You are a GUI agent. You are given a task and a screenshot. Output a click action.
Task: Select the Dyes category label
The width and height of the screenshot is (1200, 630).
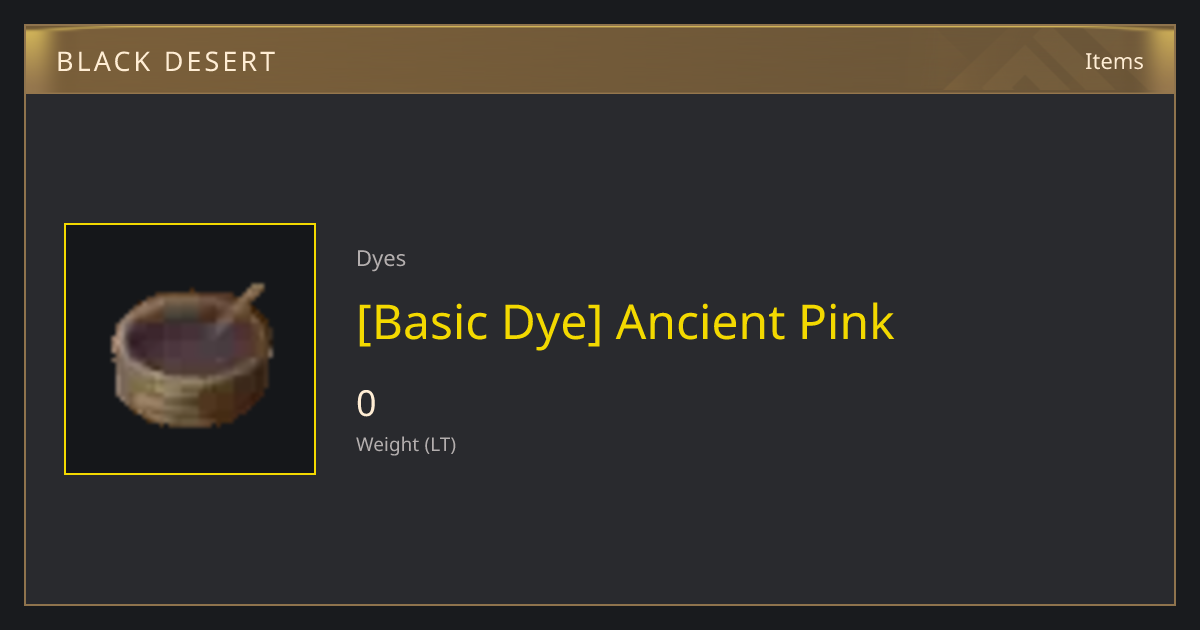[381, 259]
